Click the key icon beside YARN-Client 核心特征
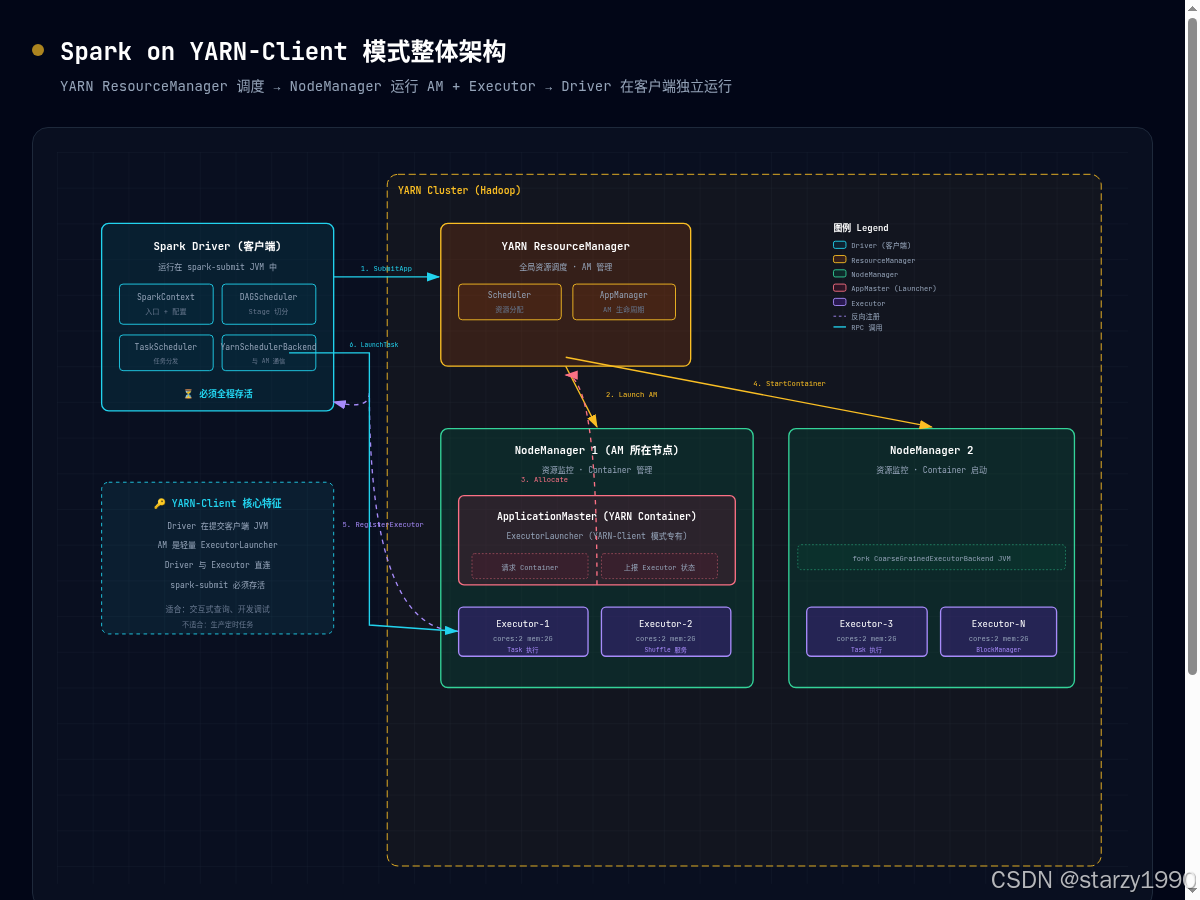Image resolution: width=1200 pixels, height=900 pixels. tap(159, 504)
